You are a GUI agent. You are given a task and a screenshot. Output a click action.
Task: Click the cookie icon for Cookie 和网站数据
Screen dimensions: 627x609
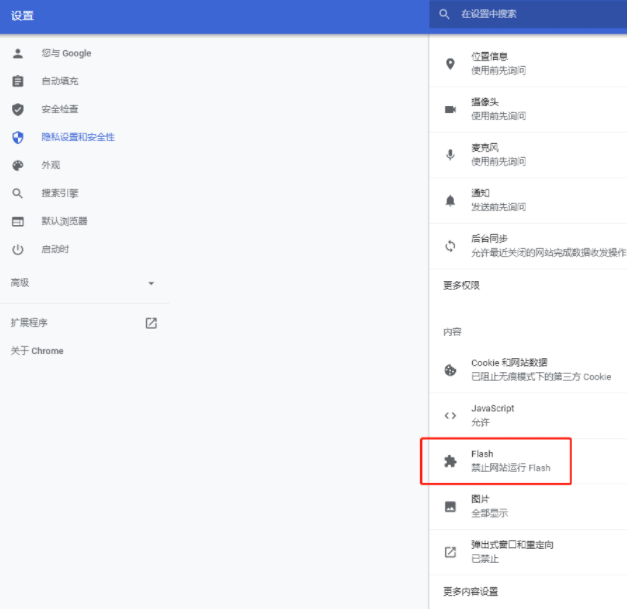[x=450, y=370]
